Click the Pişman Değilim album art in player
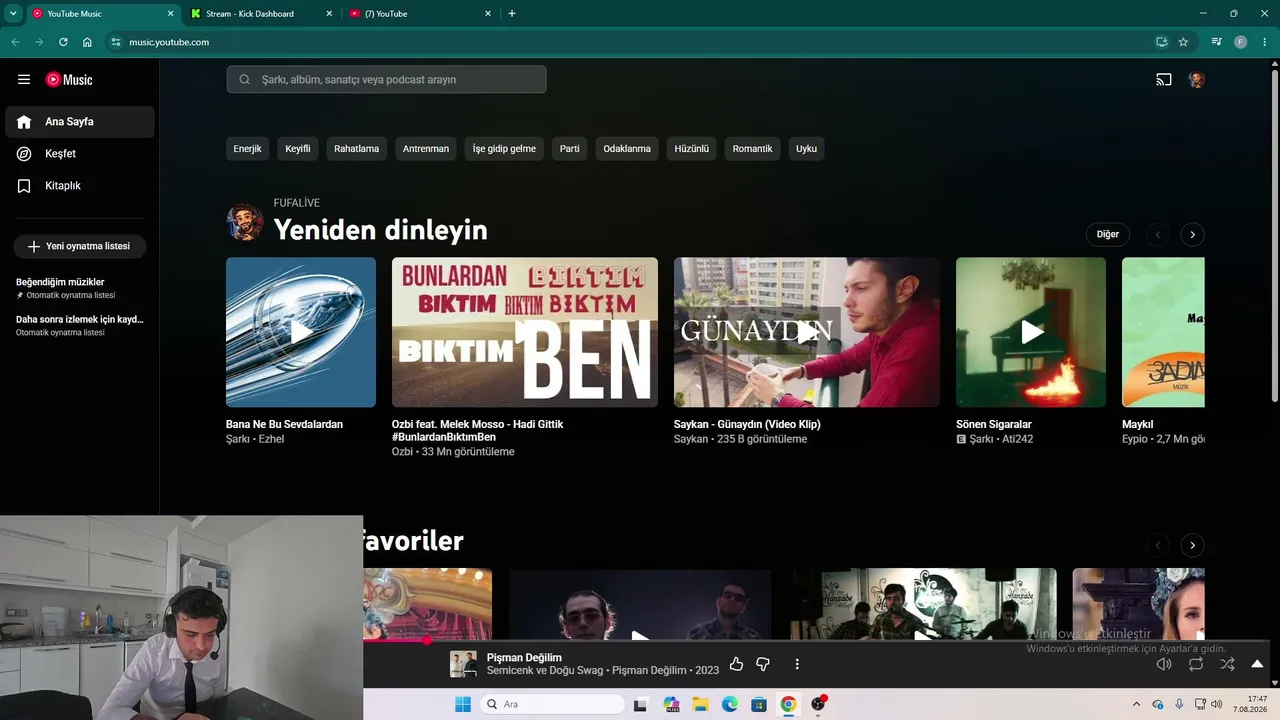The width and height of the screenshot is (1280, 720). click(x=463, y=664)
